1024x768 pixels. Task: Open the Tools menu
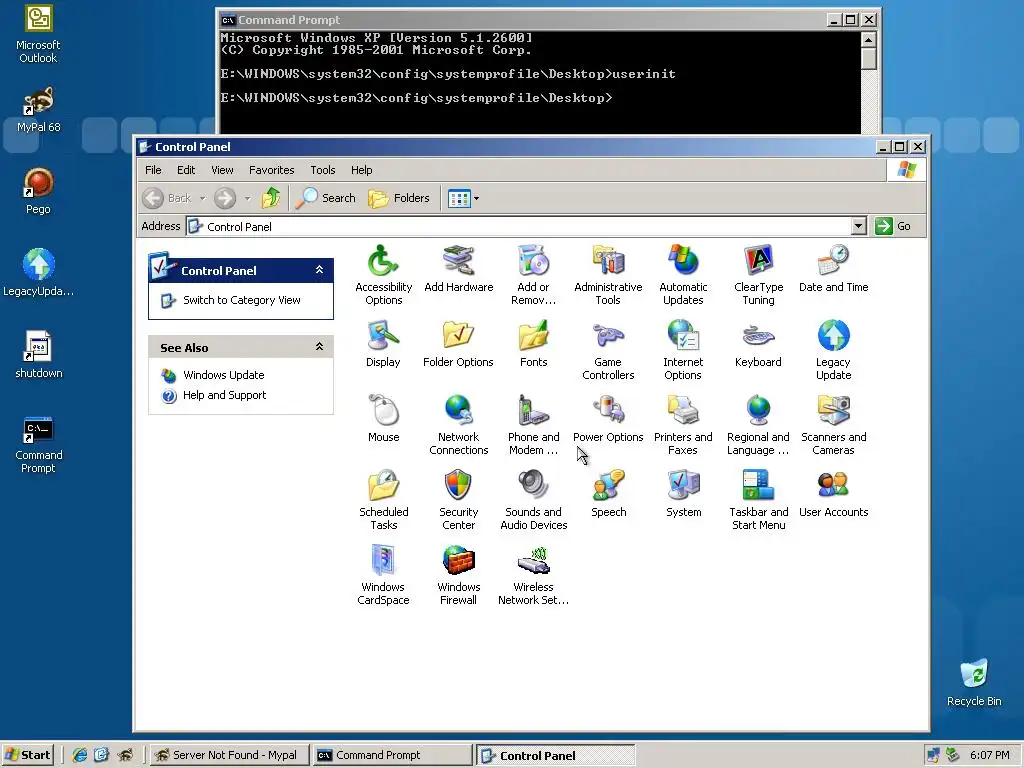click(x=323, y=170)
